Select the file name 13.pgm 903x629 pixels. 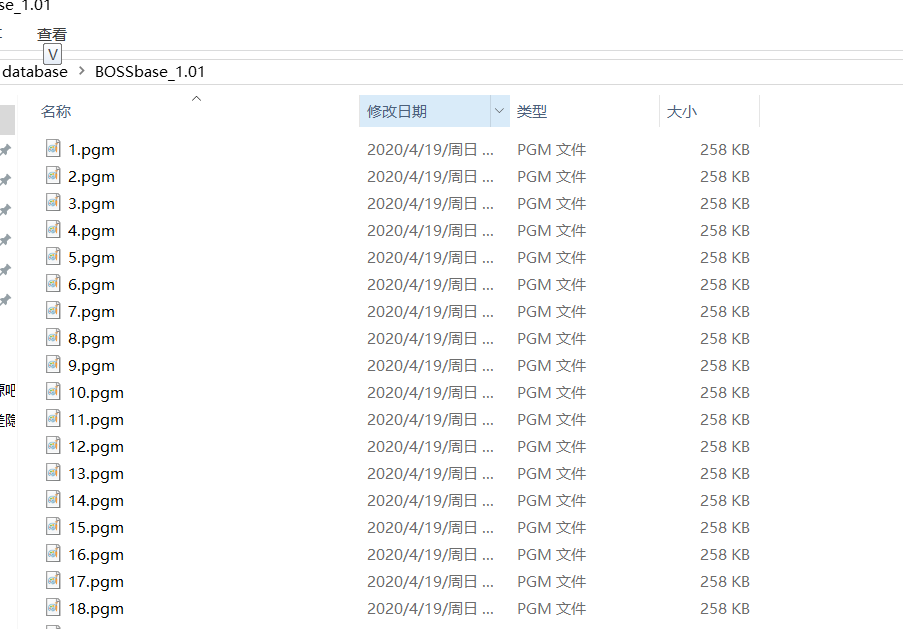tap(96, 474)
